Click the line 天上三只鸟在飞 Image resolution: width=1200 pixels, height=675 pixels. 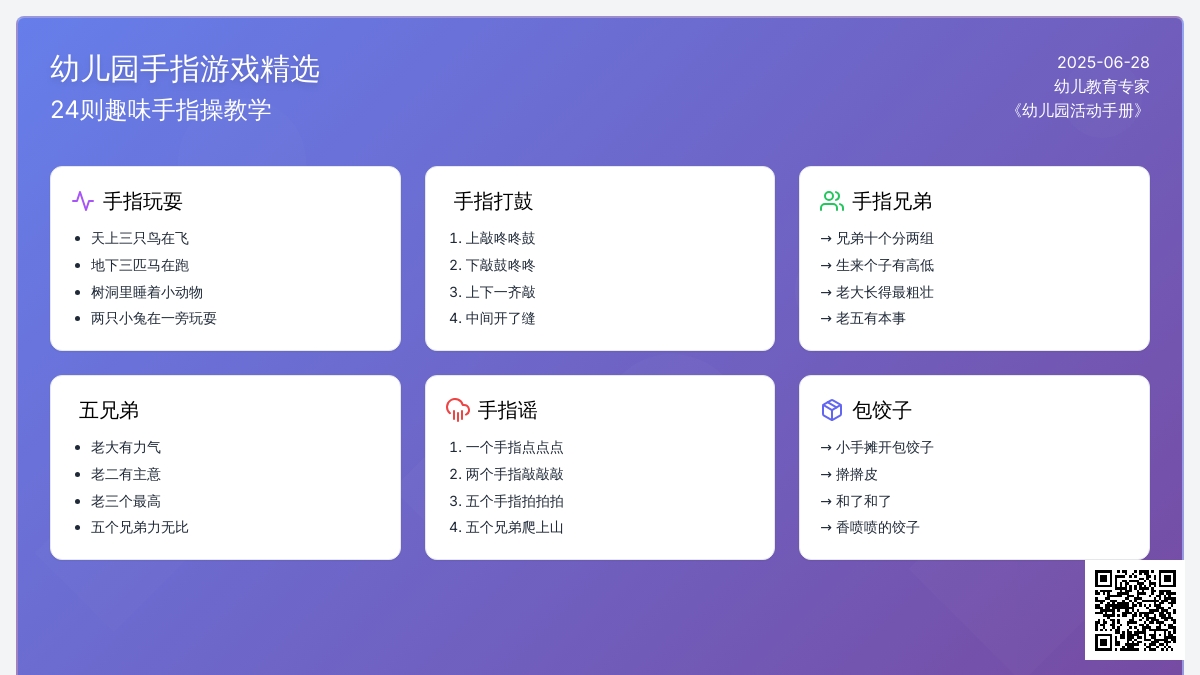[x=140, y=238]
